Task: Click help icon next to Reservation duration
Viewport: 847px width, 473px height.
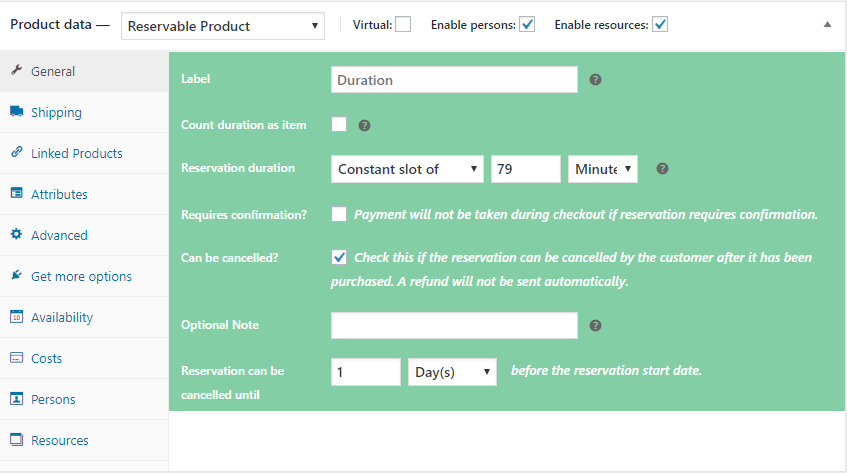Action: pyautogui.click(x=661, y=169)
